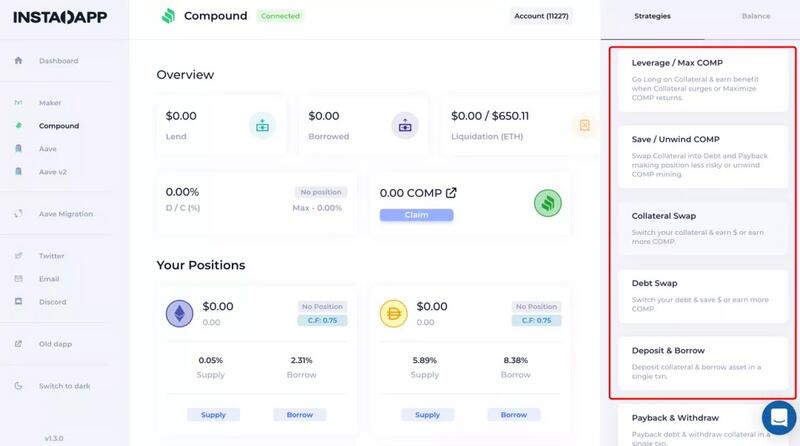
Task: Click the green Compound sidebar icon
Action: point(19,126)
